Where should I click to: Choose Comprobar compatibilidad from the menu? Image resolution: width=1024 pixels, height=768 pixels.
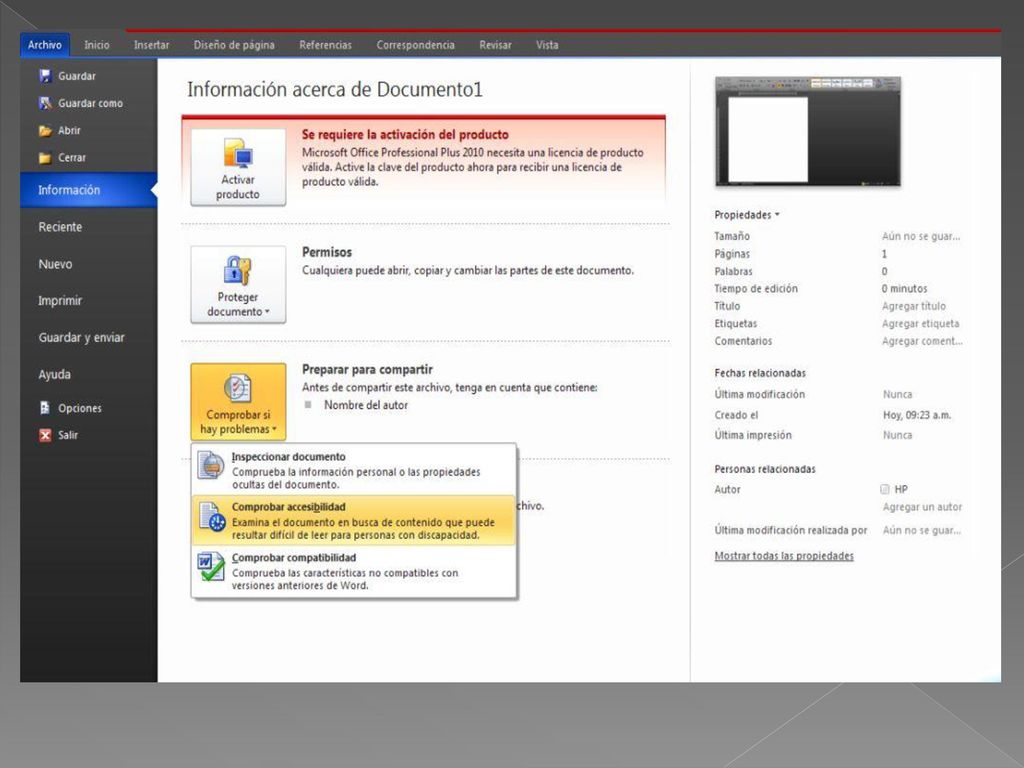(354, 571)
